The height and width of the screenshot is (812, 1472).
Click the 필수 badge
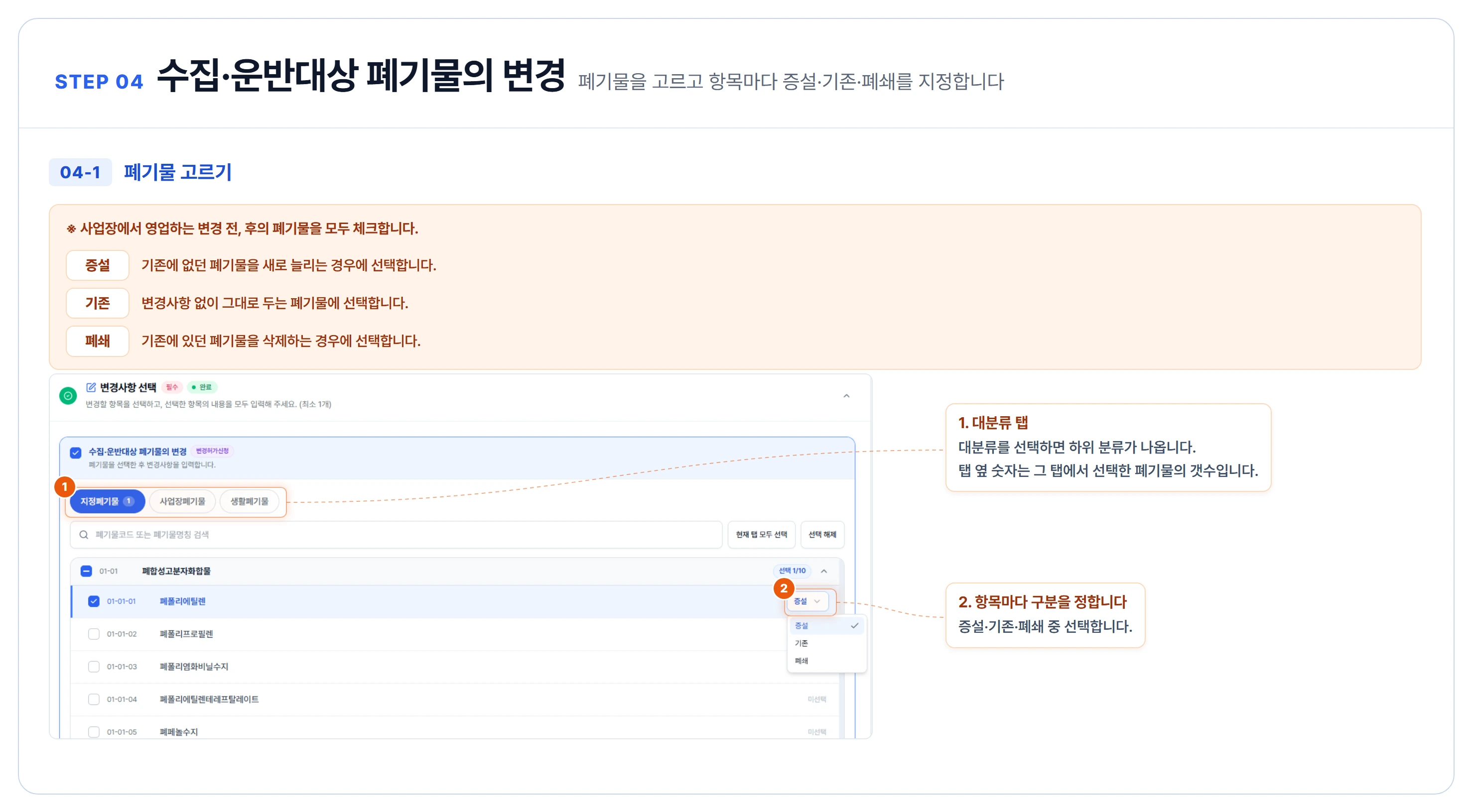click(172, 387)
